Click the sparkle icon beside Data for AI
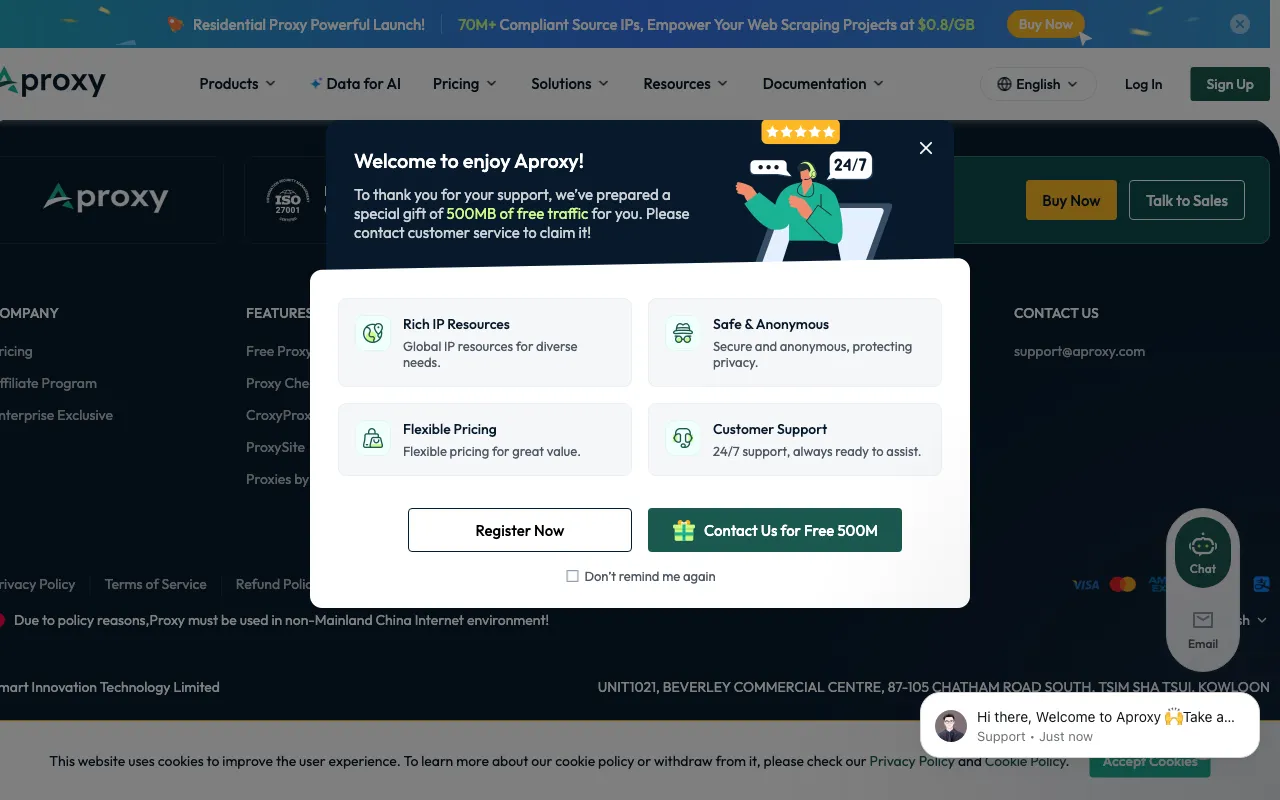This screenshot has height=800, width=1280. click(x=316, y=84)
